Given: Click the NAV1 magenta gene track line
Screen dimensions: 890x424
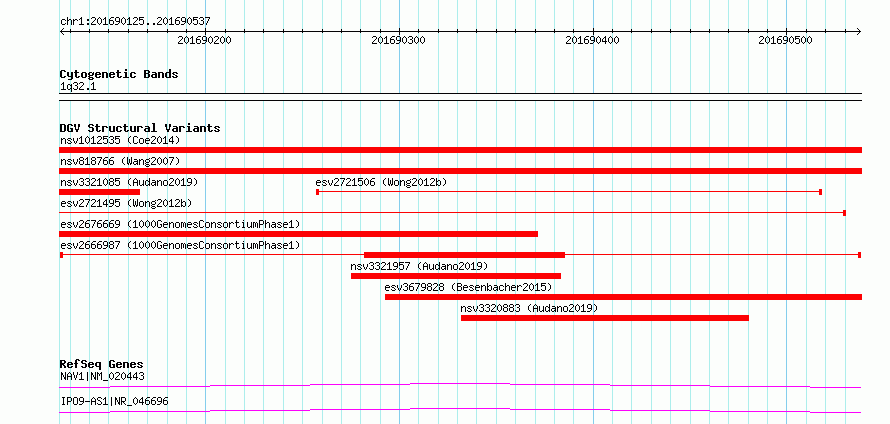Looking at the screenshot, I should (460, 385).
